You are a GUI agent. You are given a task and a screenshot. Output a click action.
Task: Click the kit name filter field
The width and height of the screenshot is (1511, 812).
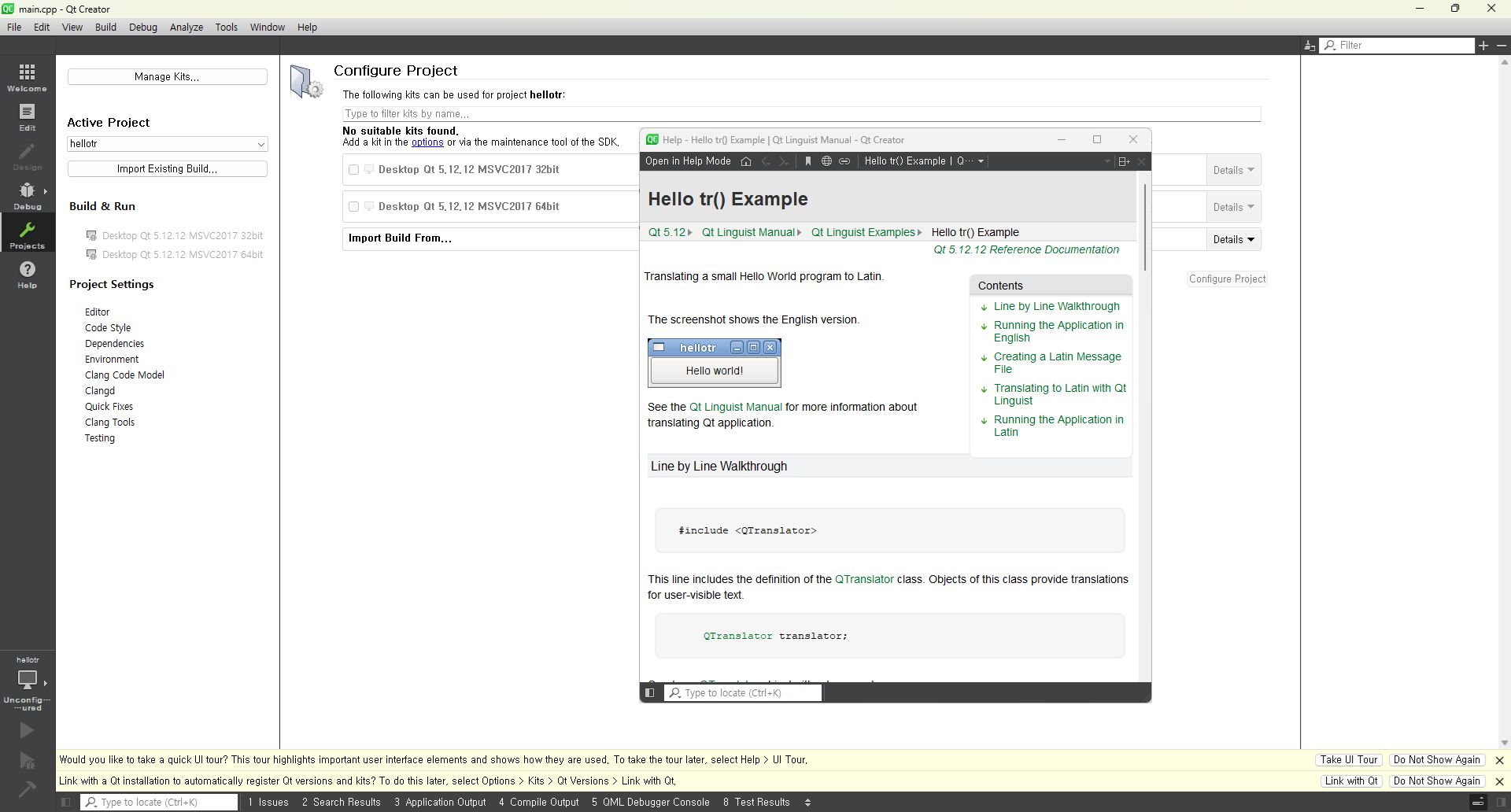coord(801,114)
